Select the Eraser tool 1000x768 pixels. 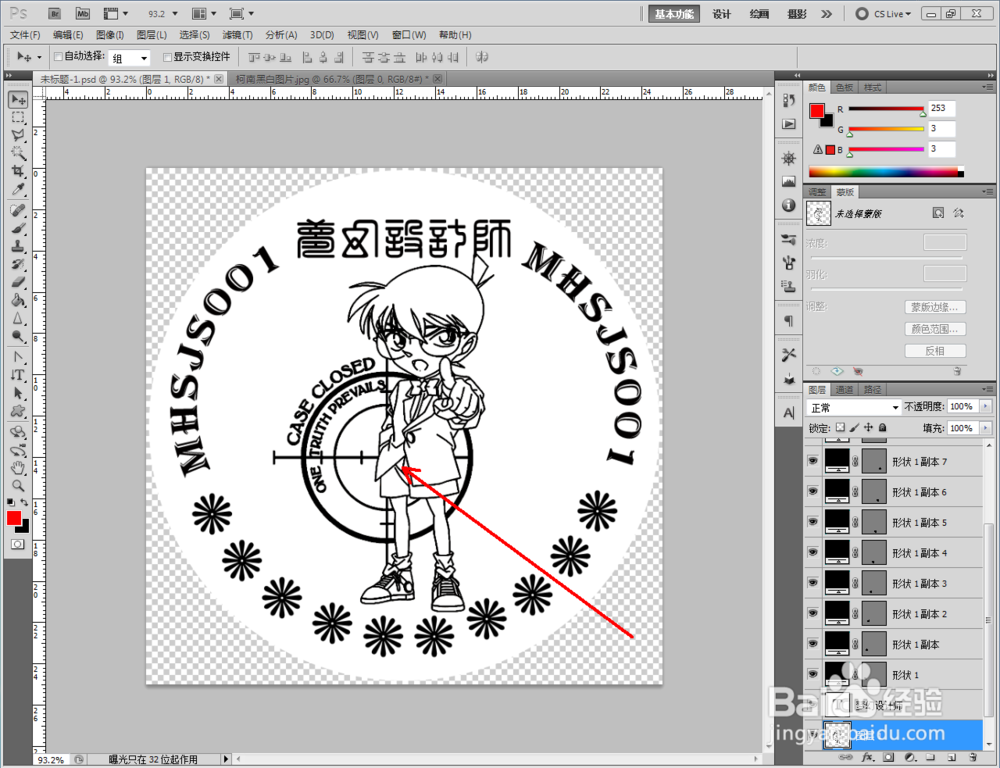point(18,282)
